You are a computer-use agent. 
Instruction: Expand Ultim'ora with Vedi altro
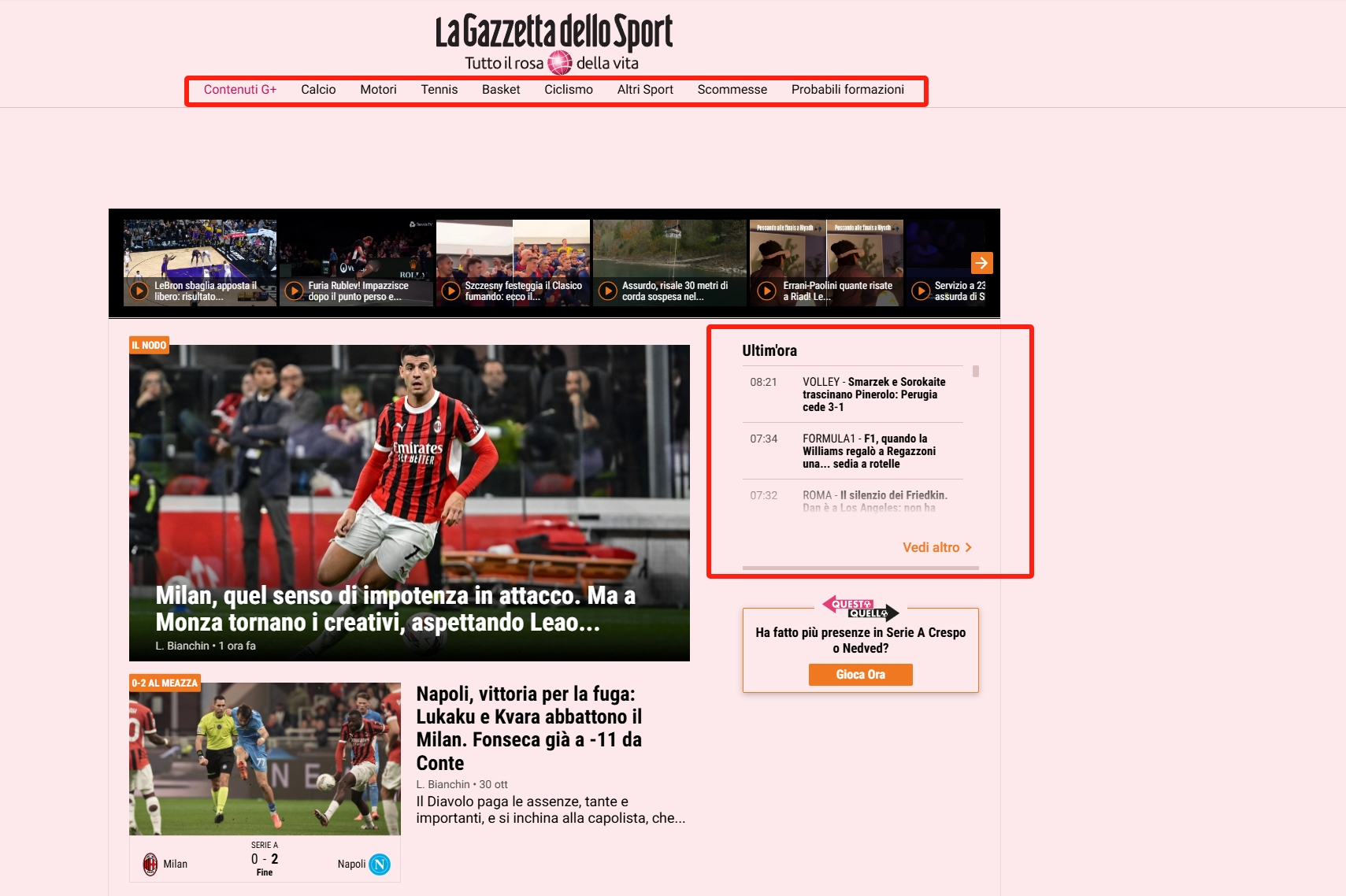click(x=937, y=547)
